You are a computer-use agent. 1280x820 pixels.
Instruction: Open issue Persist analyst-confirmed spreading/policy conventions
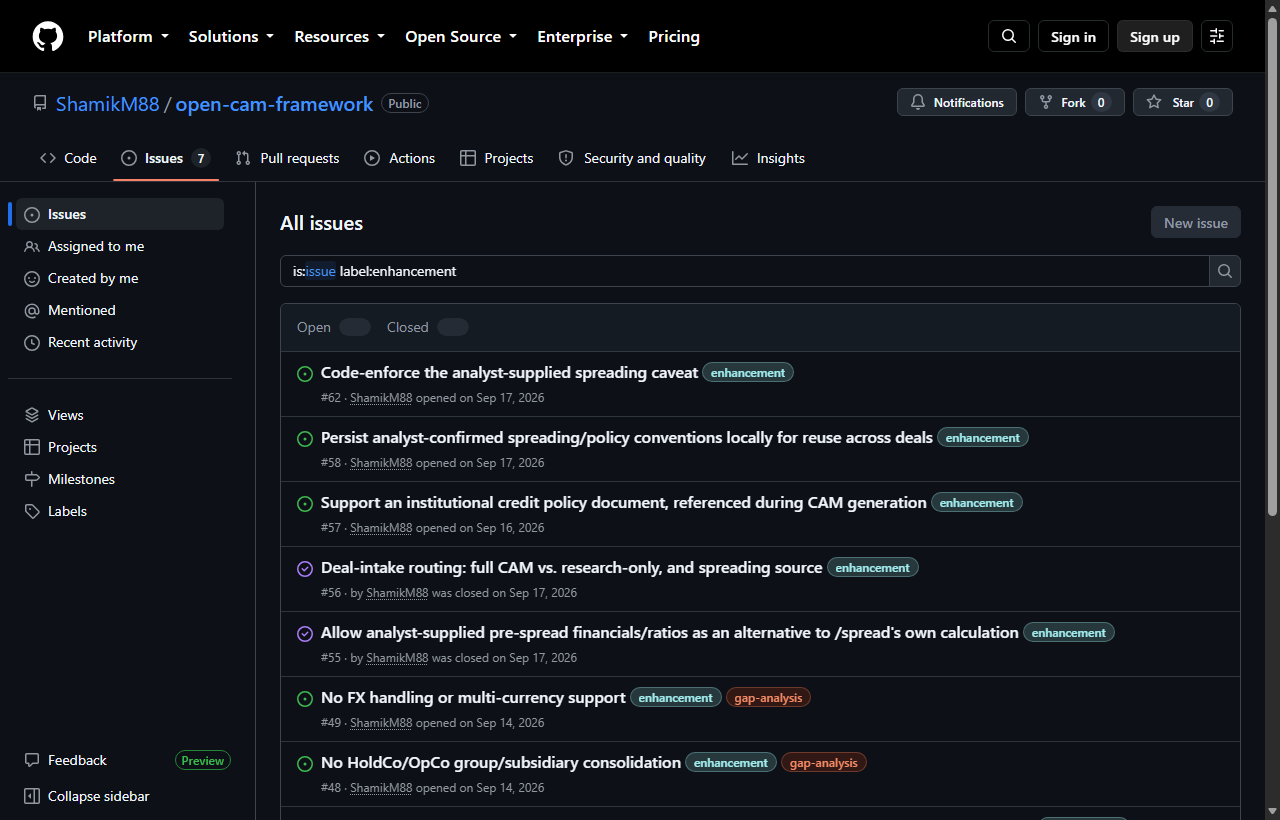click(x=627, y=437)
